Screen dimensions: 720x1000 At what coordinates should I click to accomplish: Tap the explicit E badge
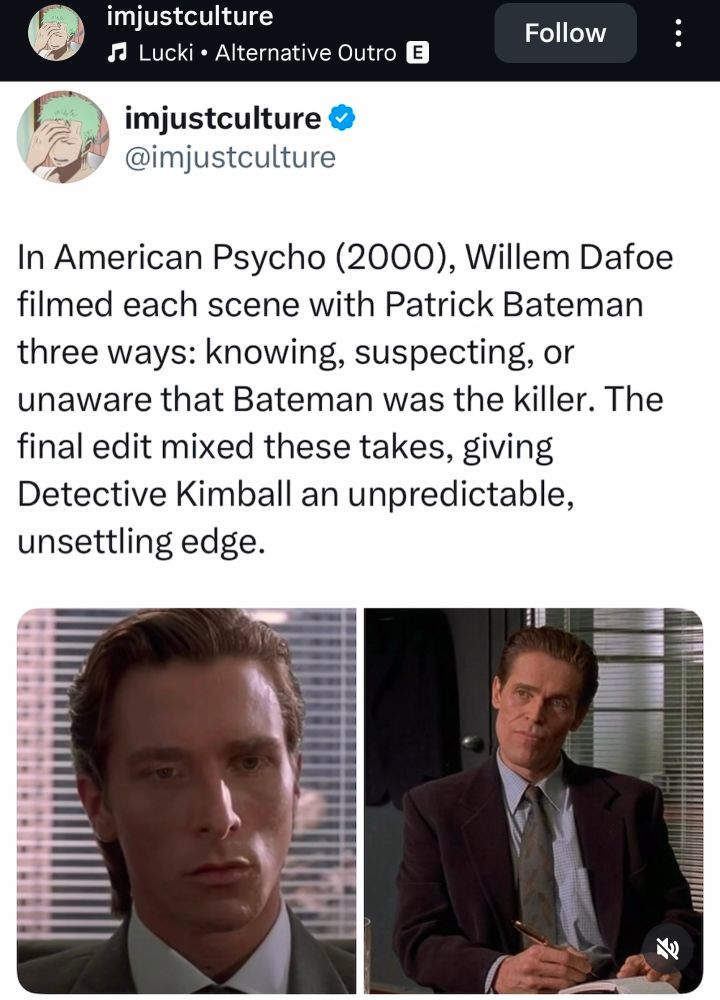point(418,53)
